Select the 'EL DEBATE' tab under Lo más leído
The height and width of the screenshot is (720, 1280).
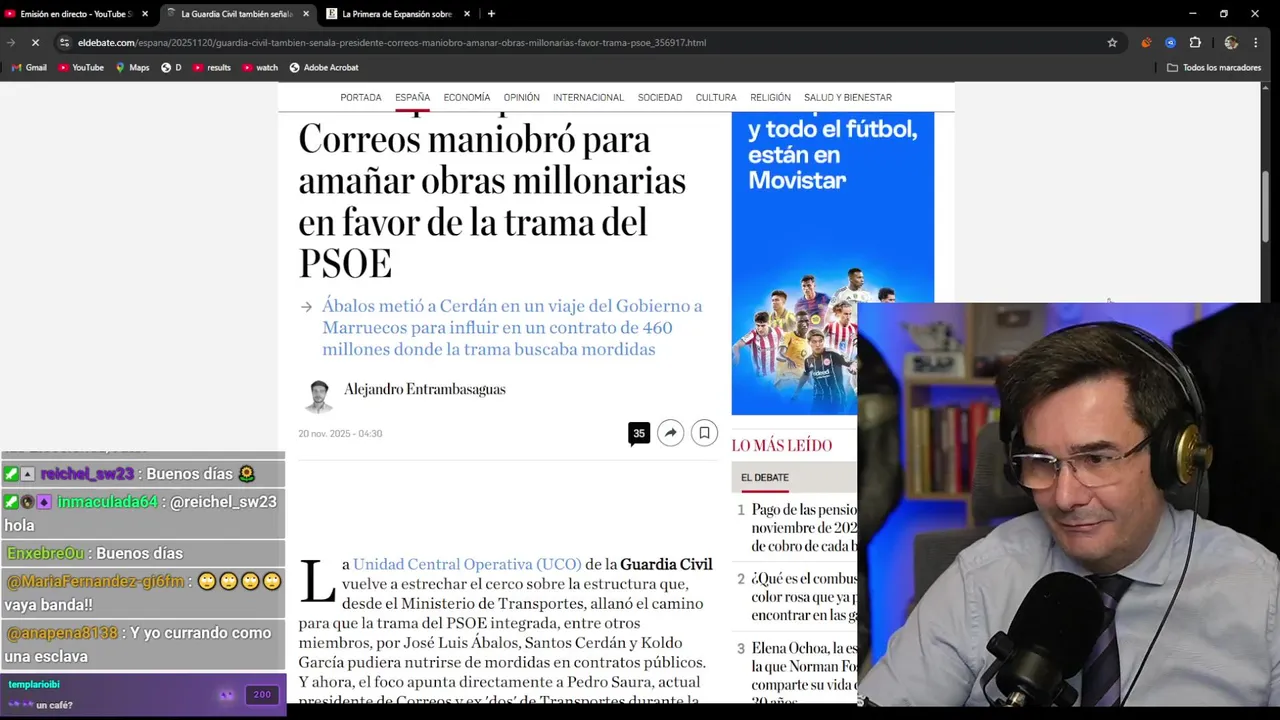click(765, 478)
